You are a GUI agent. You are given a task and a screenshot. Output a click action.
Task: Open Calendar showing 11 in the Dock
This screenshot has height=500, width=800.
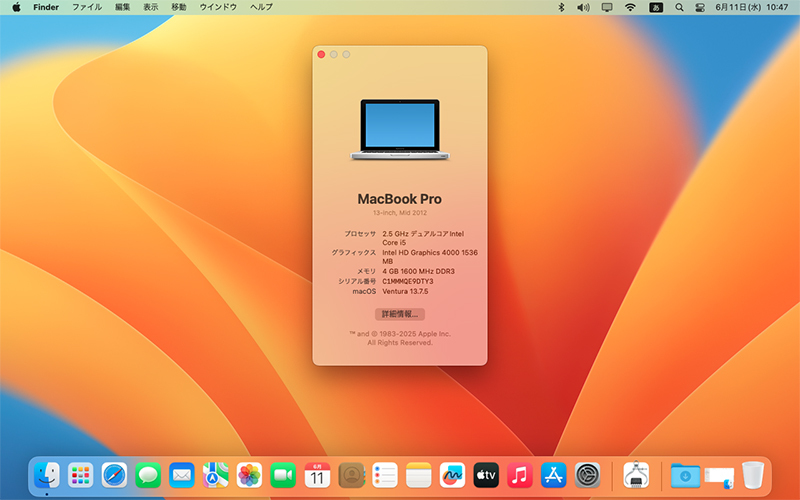317,476
